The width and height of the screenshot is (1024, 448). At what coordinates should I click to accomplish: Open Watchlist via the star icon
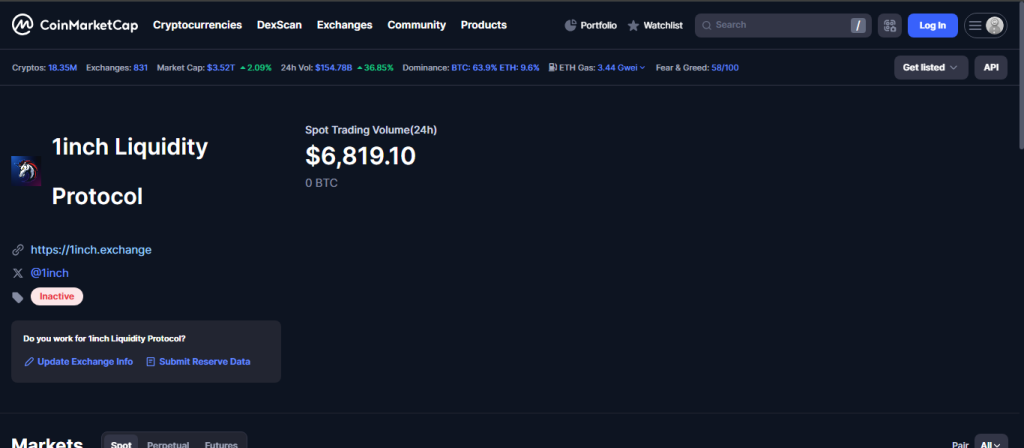[633, 25]
